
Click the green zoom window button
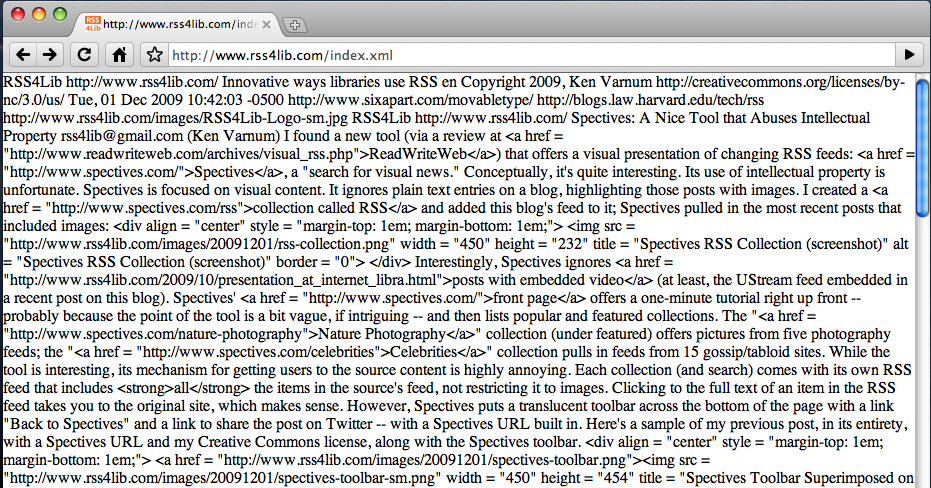tap(60, 14)
